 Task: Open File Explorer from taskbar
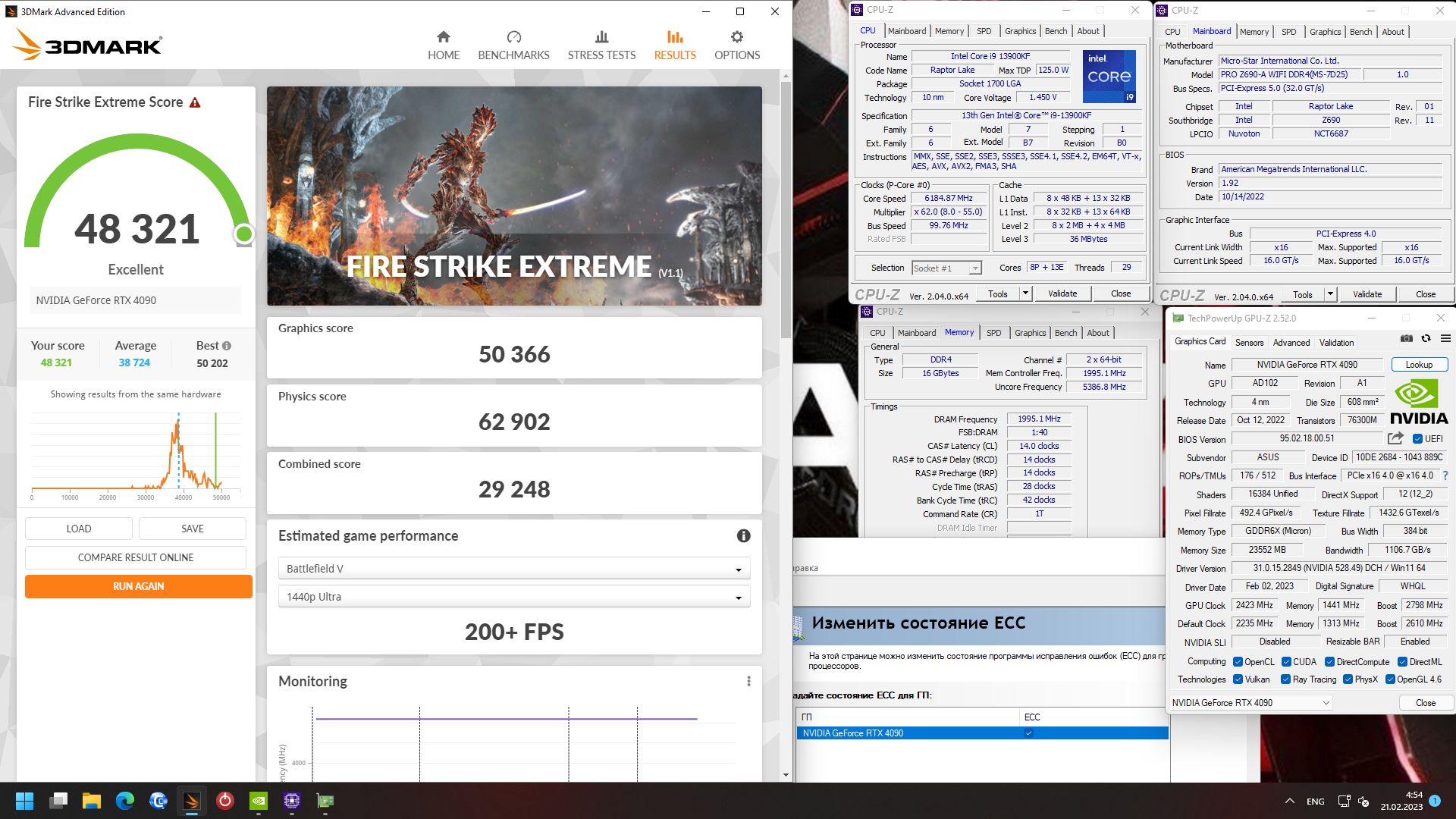[92, 801]
